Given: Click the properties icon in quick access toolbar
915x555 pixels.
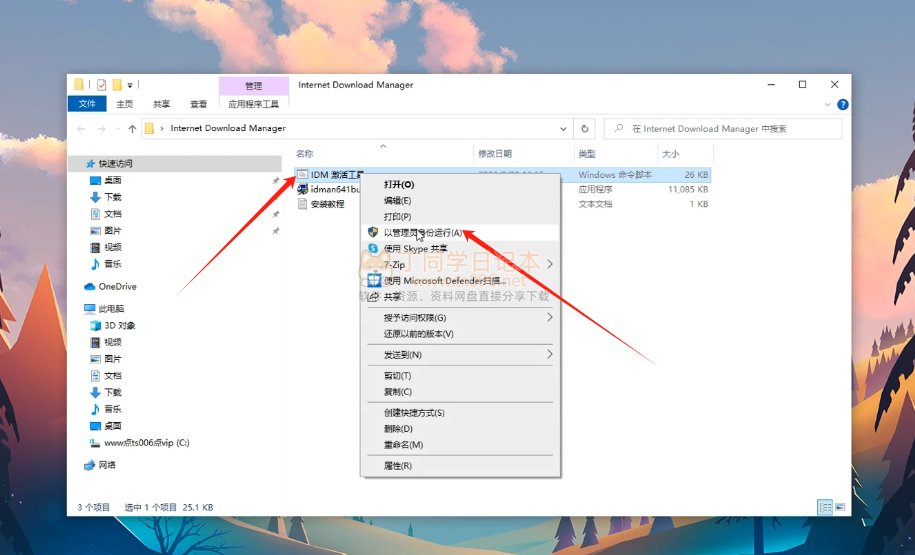Looking at the screenshot, I should click(102, 85).
